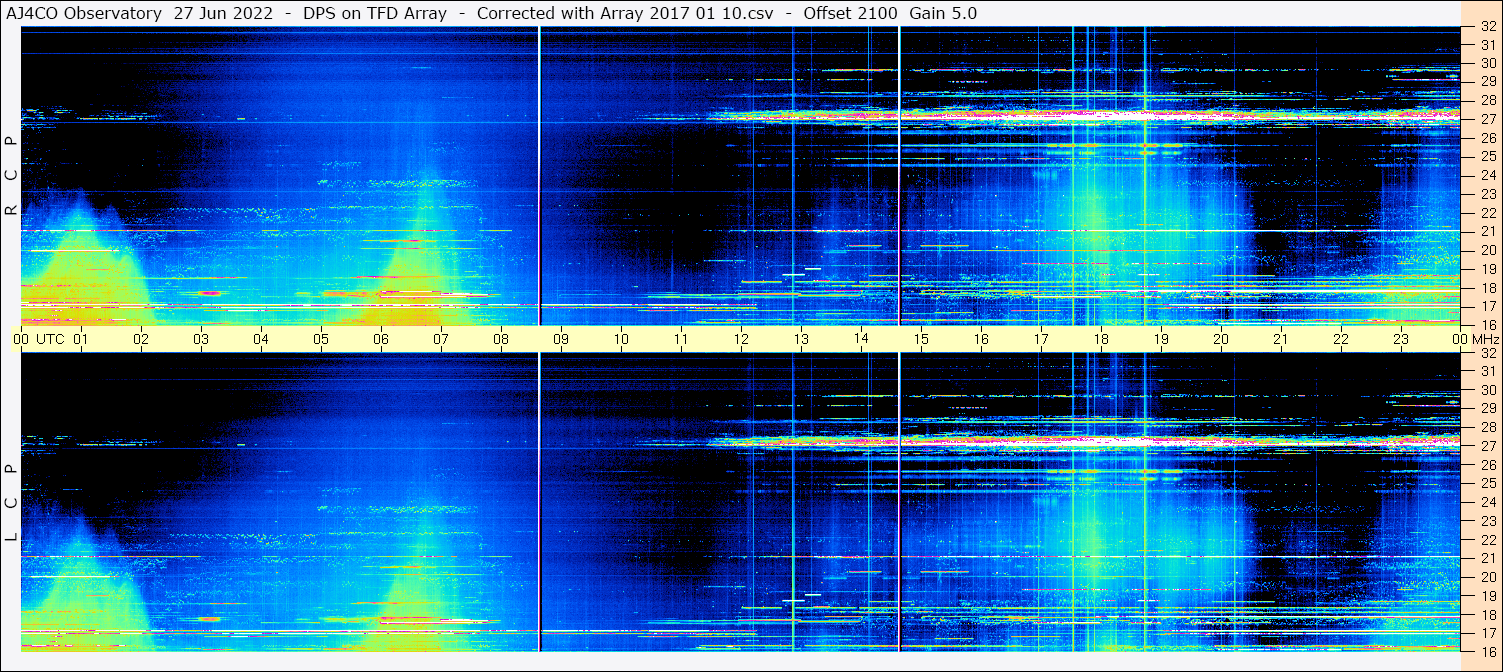Viewport: 1503px width, 672px height.
Task: Click the 27 MHz label on lower frequency scale
Action: [1487, 446]
